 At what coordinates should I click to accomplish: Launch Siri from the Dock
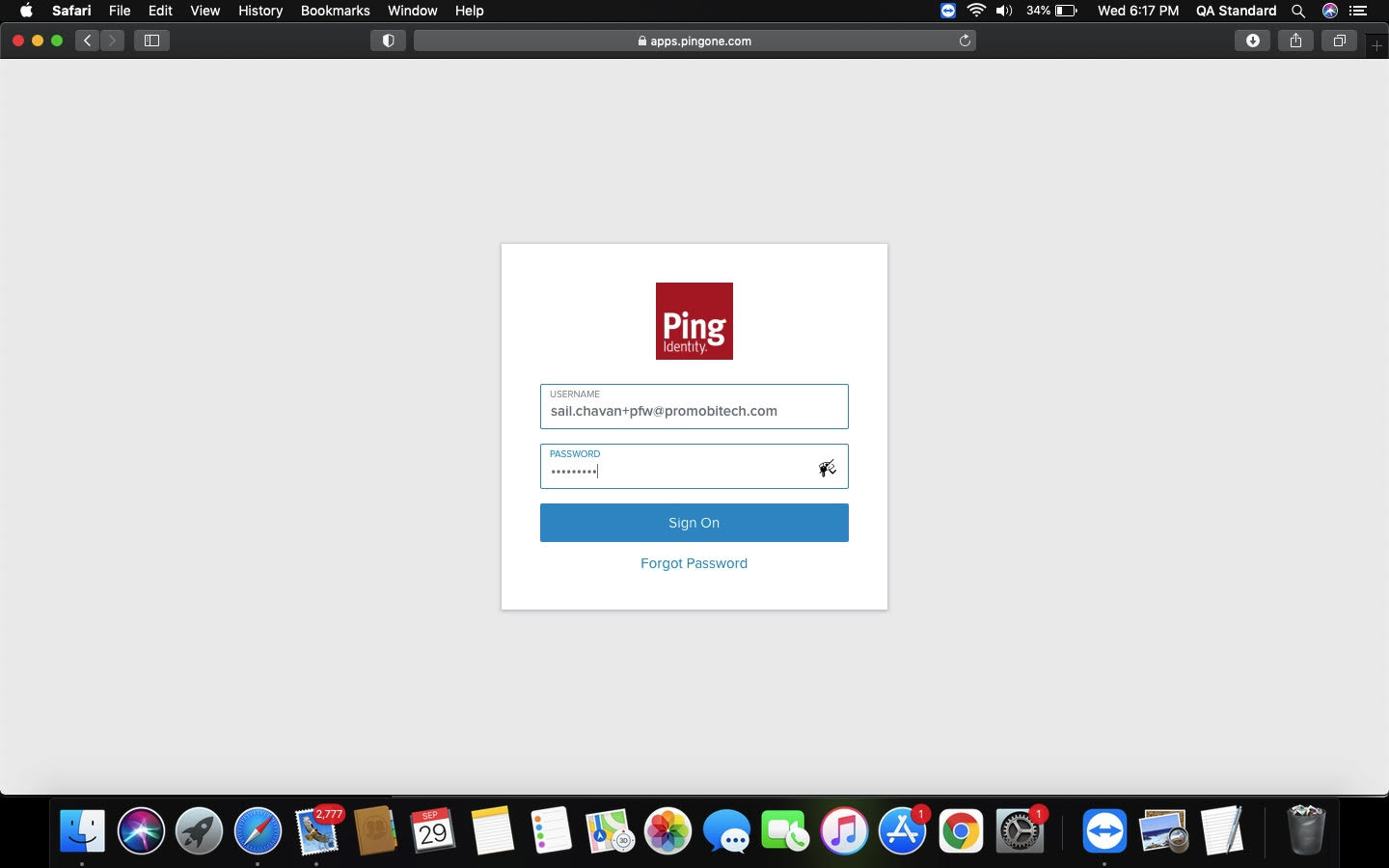click(141, 830)
